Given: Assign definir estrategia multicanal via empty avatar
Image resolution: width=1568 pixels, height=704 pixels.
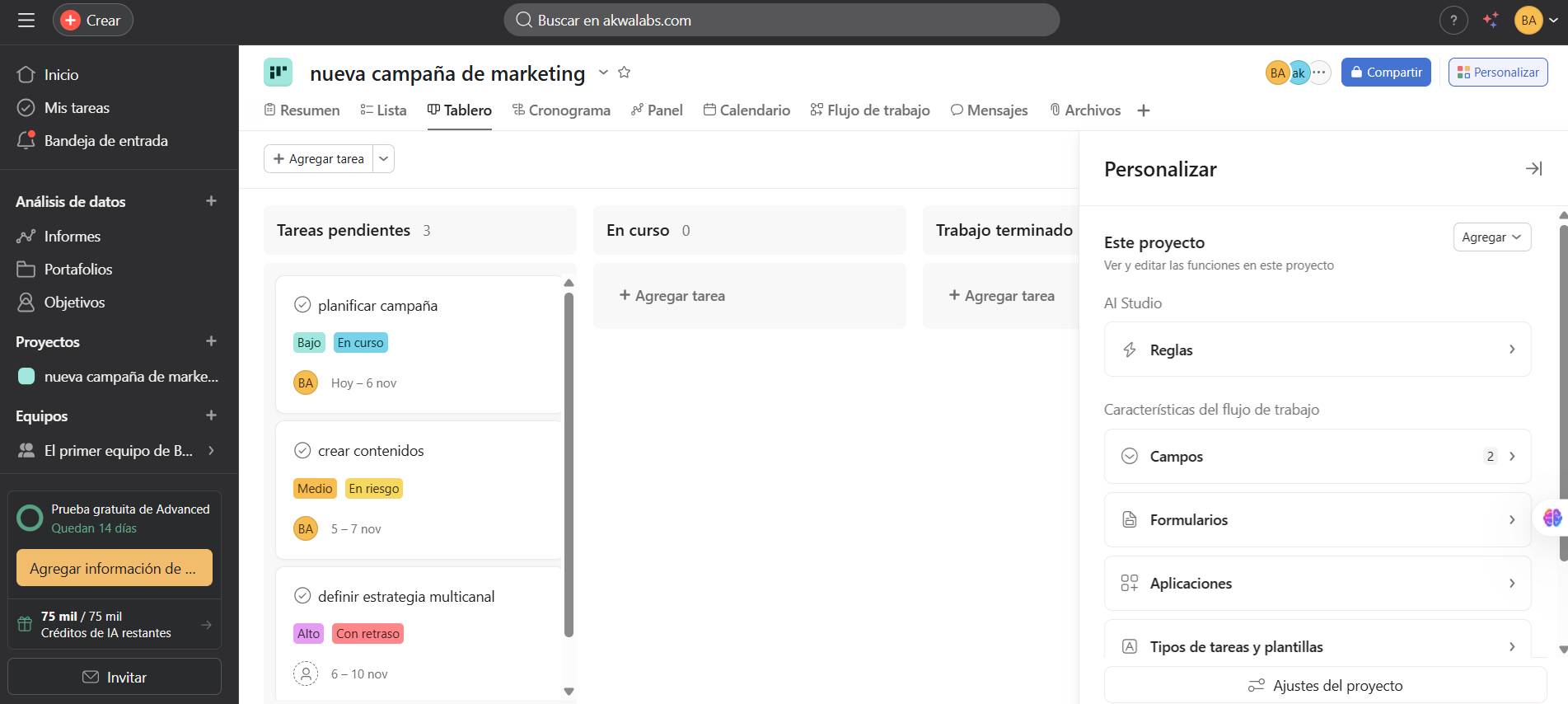Looking at the screenshot, I should point(306,673).
